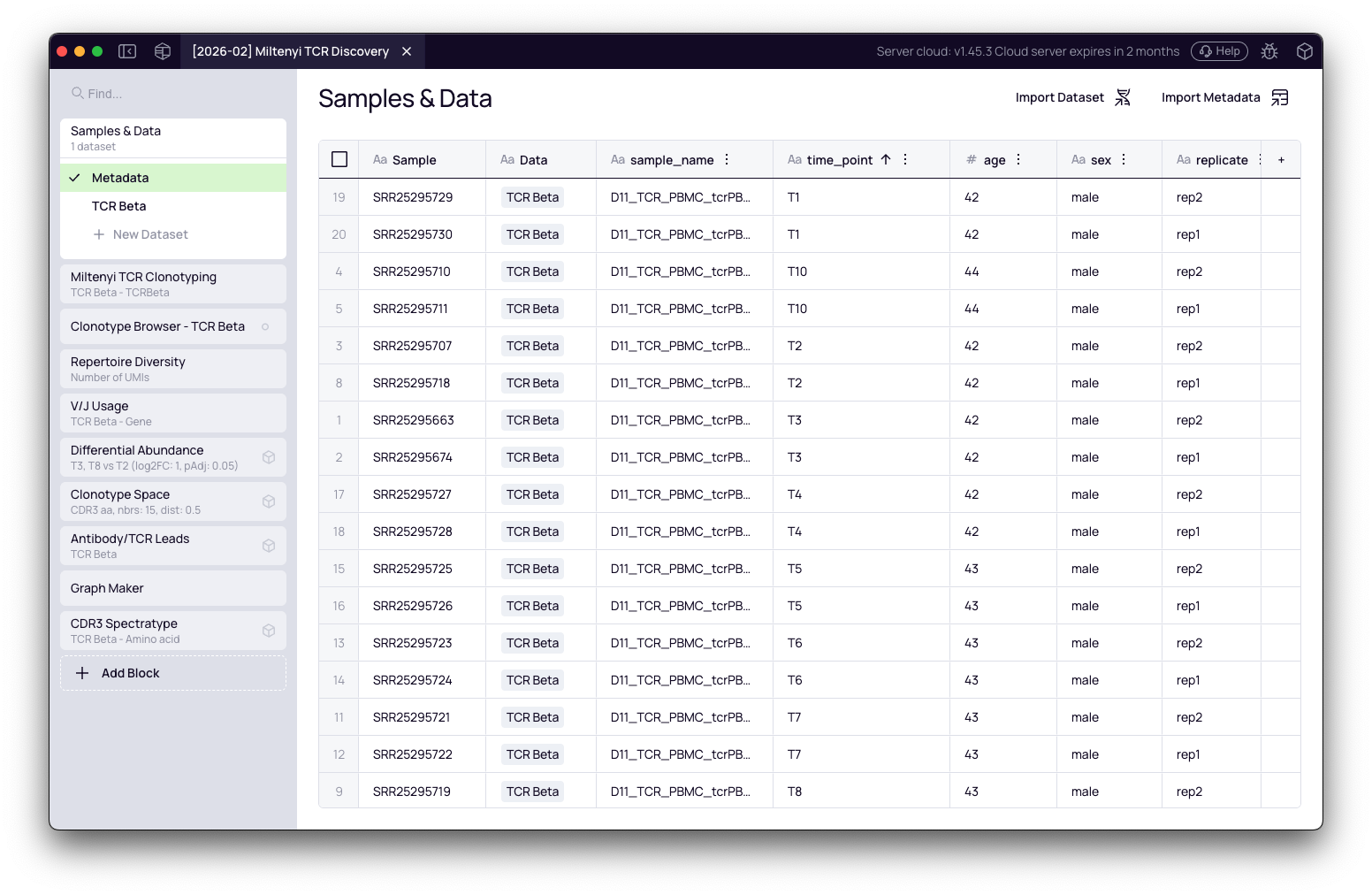Switch to the Miltenyi TCR Discovery tab

point(292,51)
